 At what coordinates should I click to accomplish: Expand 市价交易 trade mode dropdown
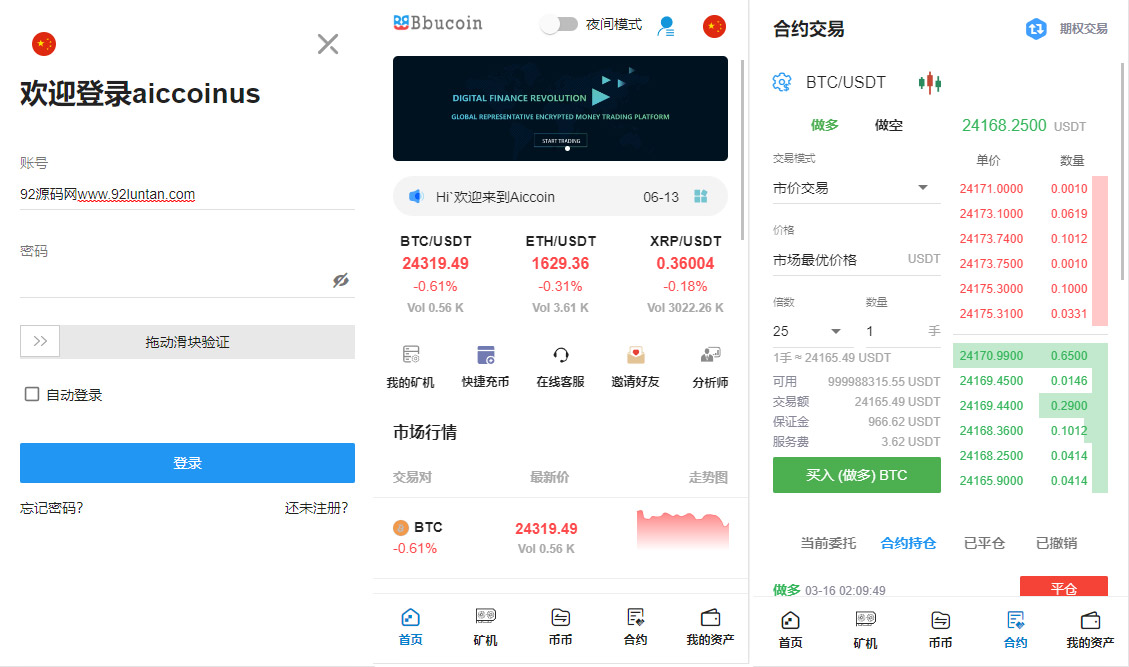(922, 188)
